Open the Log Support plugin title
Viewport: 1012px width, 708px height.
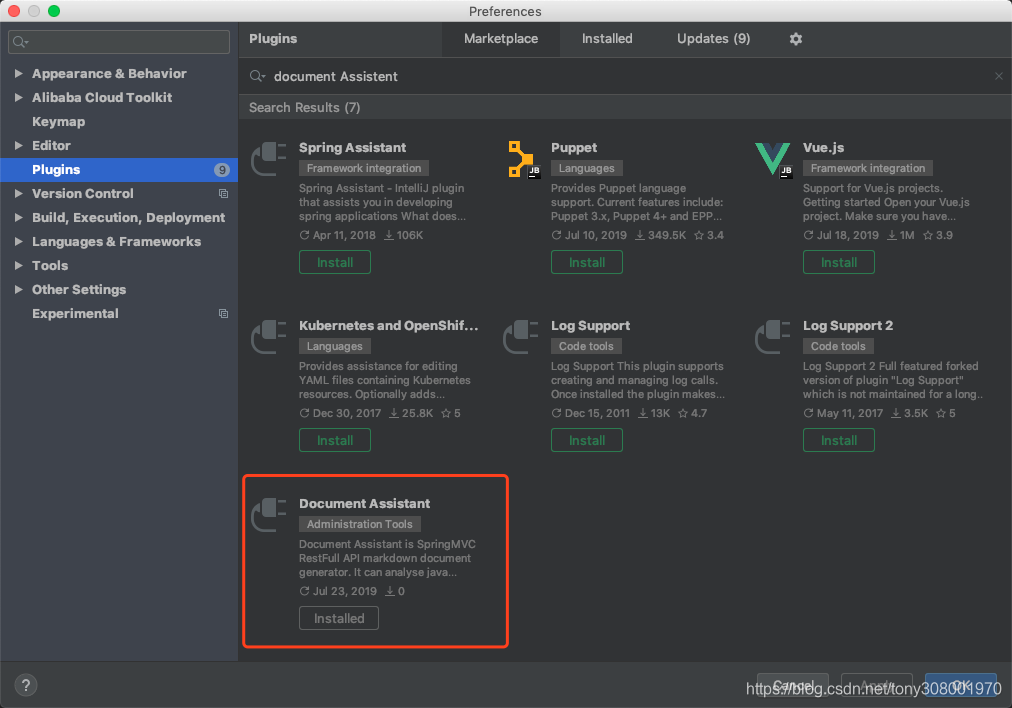[x=591, y=326]
